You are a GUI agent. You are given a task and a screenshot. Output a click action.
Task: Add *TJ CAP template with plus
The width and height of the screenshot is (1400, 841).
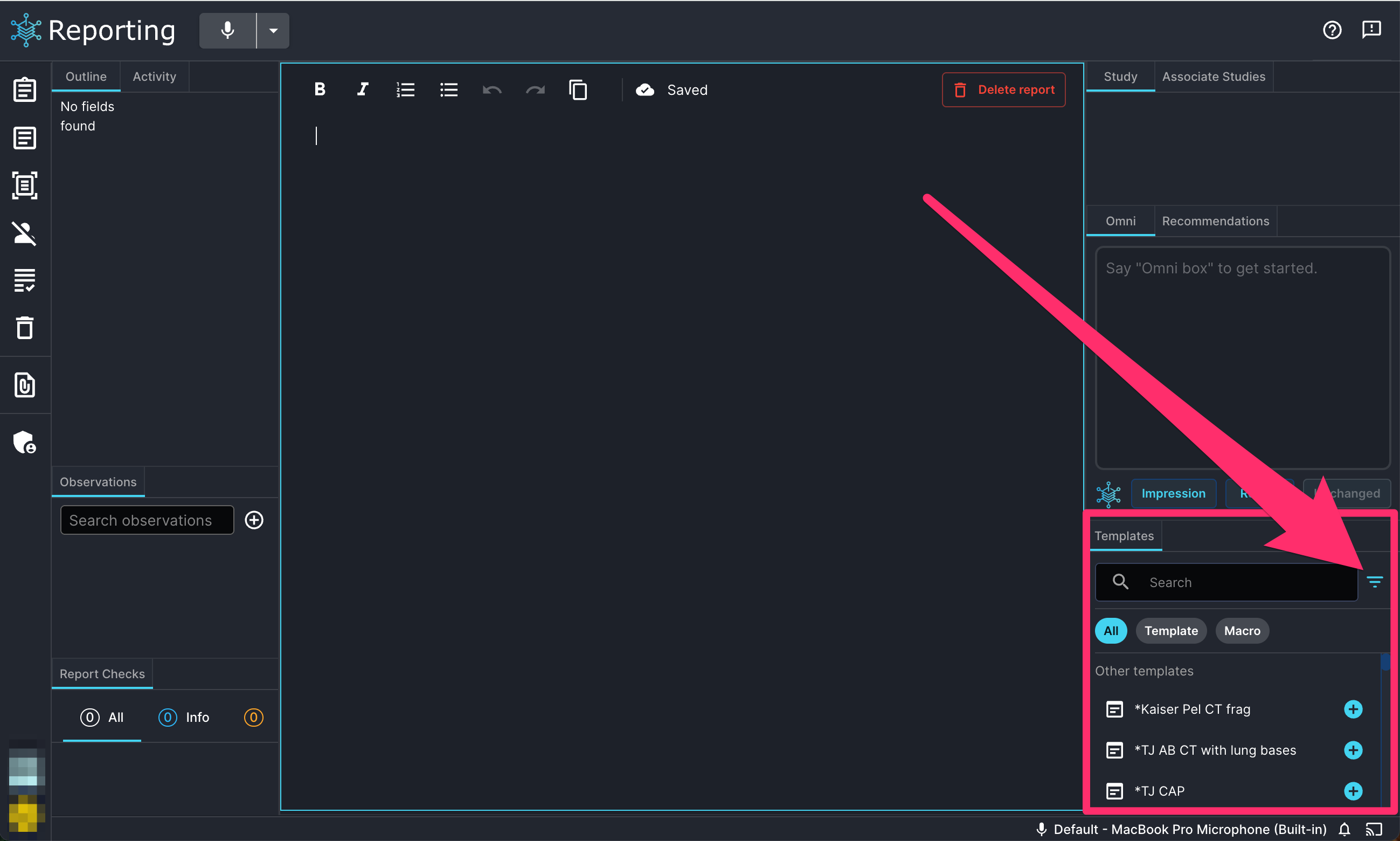[x=1353, y=790]
